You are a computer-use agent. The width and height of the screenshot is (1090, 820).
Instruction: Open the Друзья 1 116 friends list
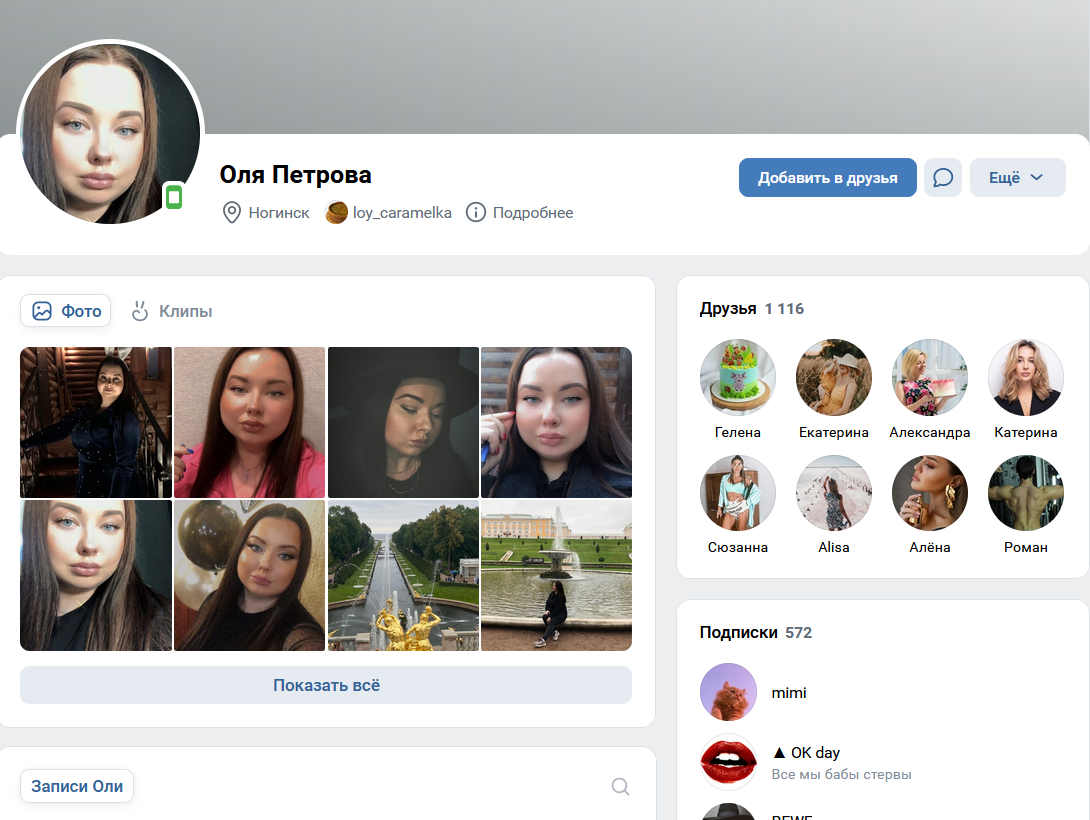(x=751, y=309)
